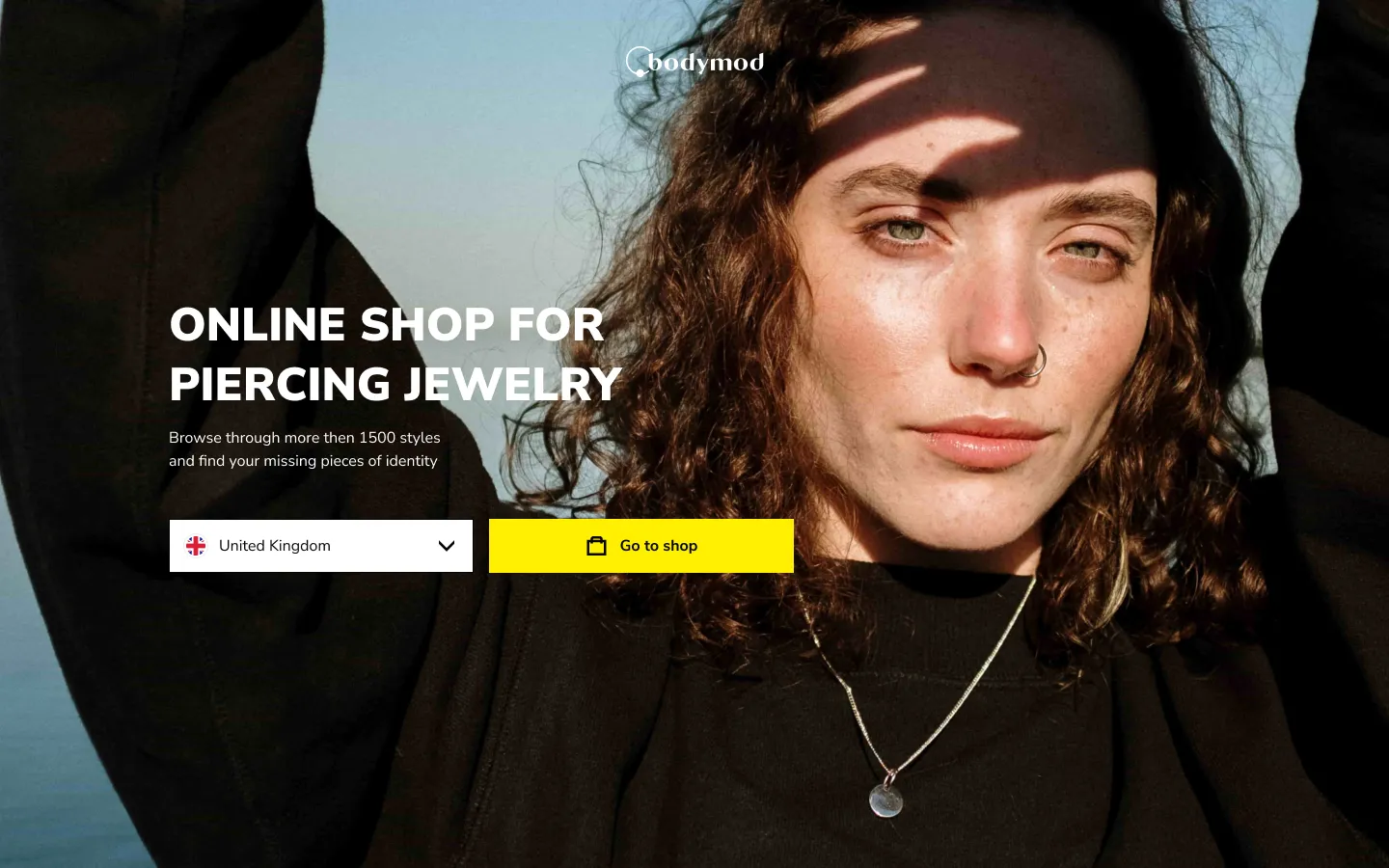Expand the list with the chevron arrow
This screenshot has height=868, width=1389.
[447, 546]
